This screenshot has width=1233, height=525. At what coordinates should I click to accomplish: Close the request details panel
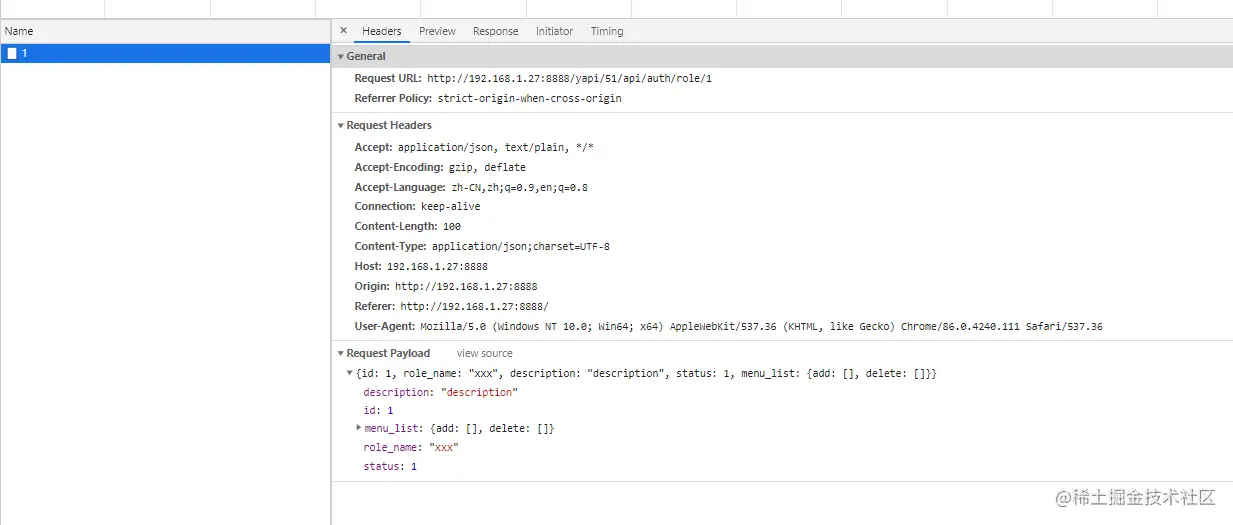(x=344, y=31)
